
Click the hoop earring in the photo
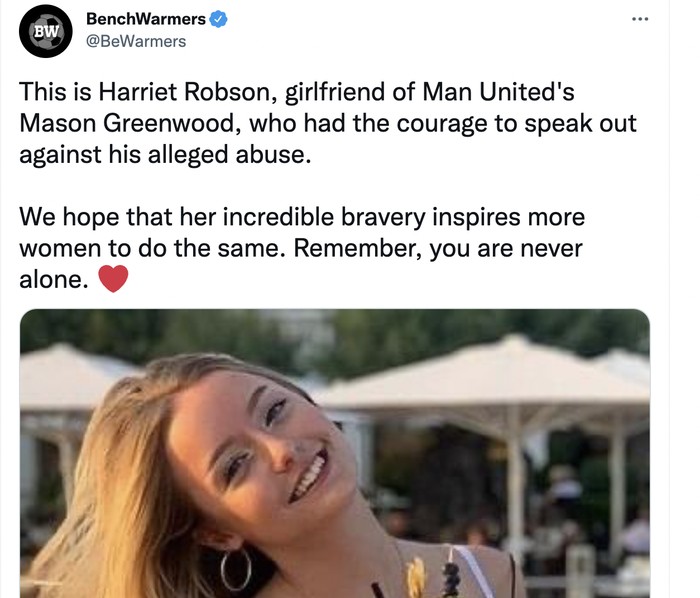[236, 570]
